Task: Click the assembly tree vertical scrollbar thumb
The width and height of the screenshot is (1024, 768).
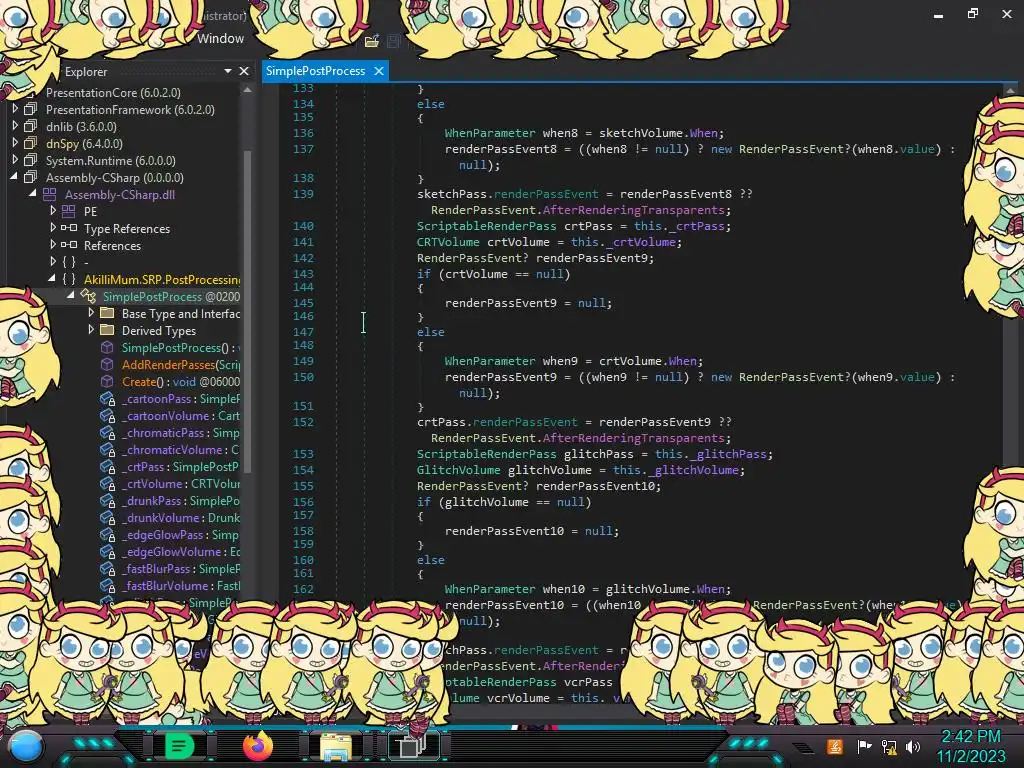Action: click(248, 310)
